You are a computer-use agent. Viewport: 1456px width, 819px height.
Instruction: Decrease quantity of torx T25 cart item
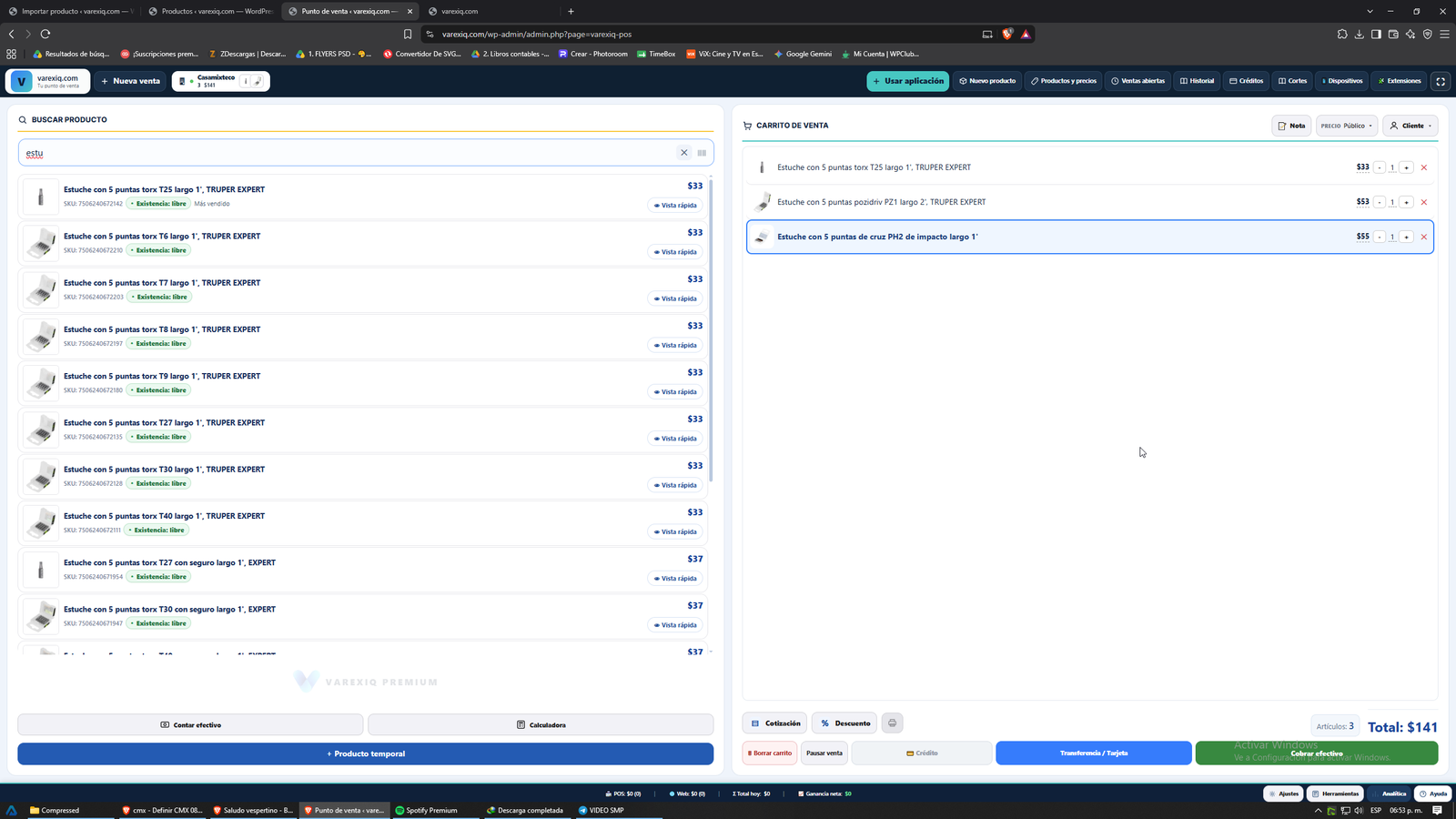click(x=1380, y=167)
